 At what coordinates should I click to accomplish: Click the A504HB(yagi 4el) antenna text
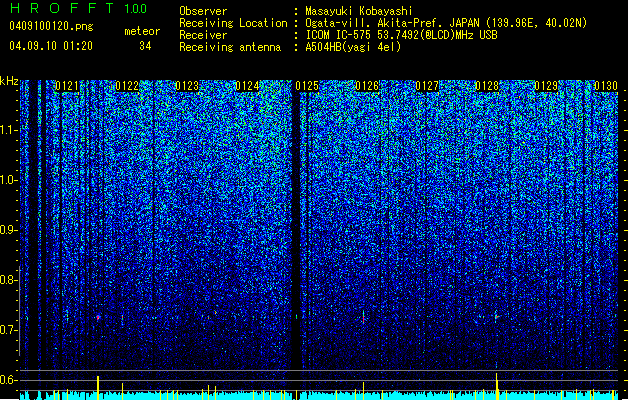(x=353, y=47)
